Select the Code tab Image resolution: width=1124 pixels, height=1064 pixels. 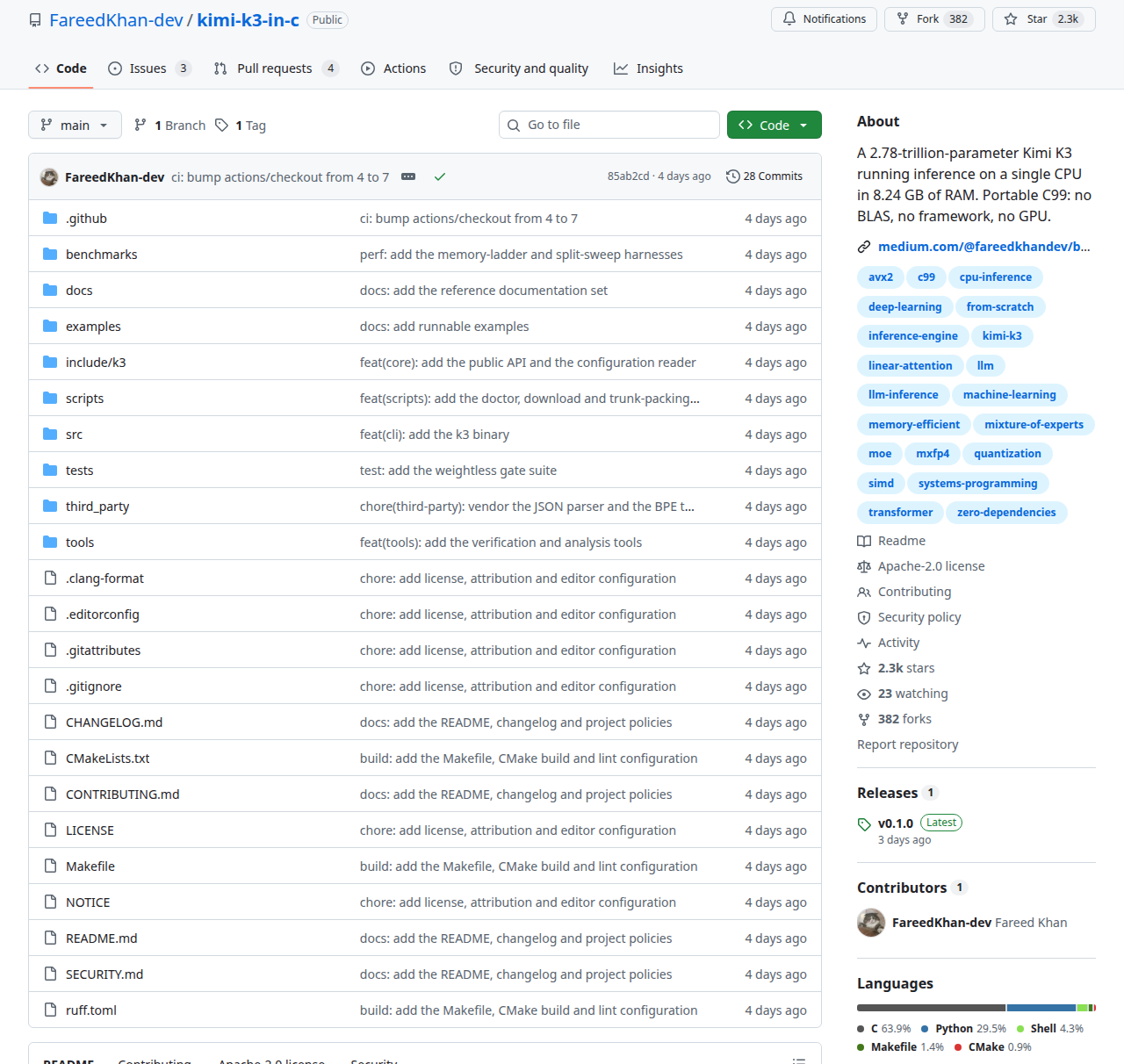tap(61, 68)
